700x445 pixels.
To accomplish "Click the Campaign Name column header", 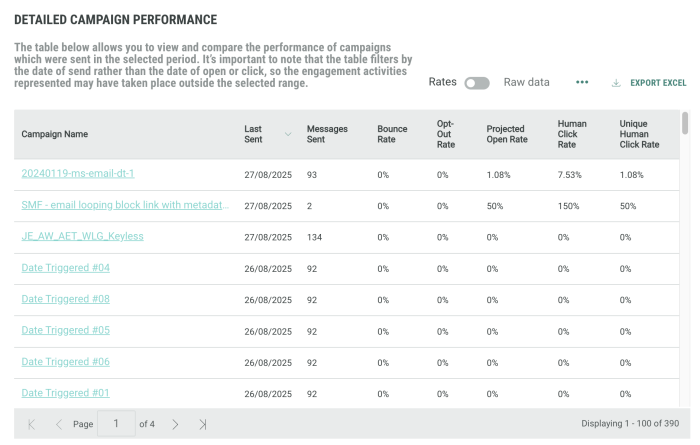I will point(55,134).
